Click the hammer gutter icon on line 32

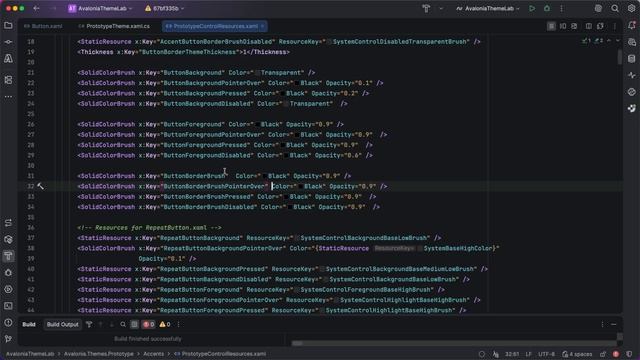tap(40, 186)
